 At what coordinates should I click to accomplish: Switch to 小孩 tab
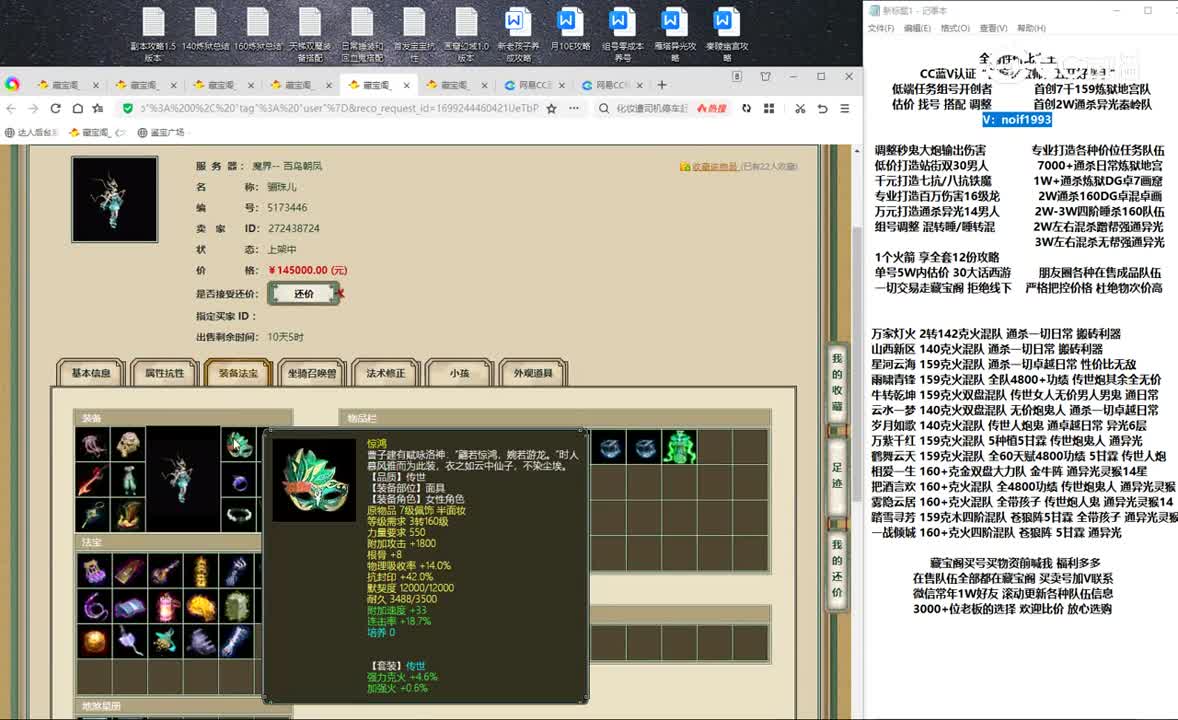(x=459, y=373)
